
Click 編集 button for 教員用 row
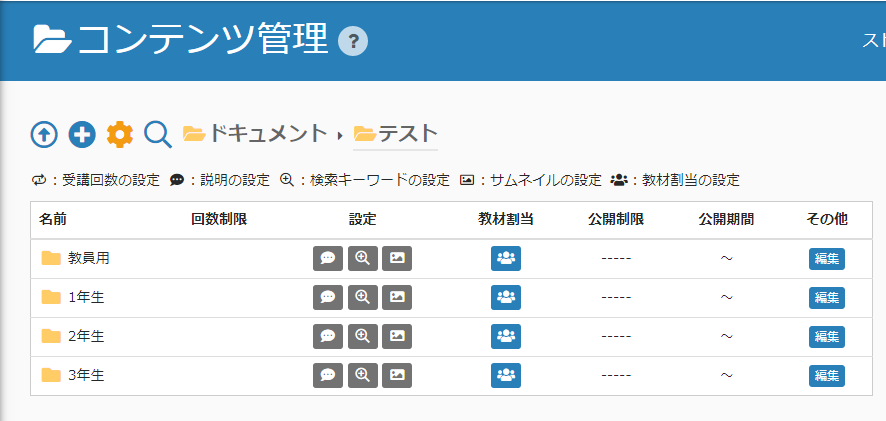826,258
